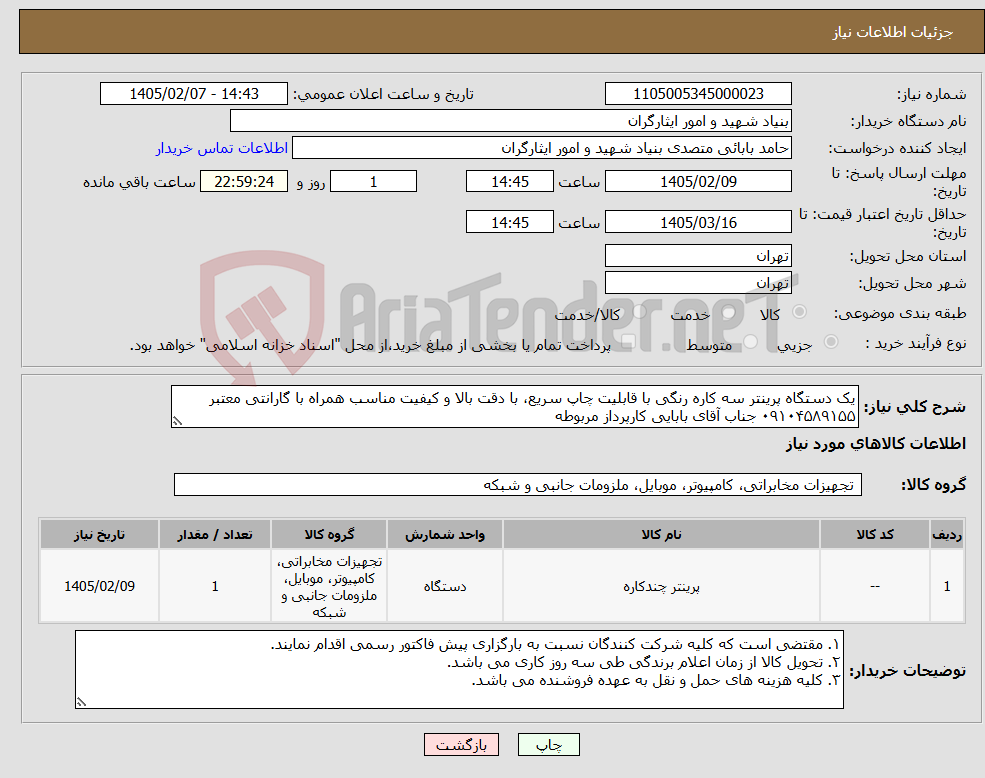Select the متوسط purchase type radio

(x=751, y=342)
